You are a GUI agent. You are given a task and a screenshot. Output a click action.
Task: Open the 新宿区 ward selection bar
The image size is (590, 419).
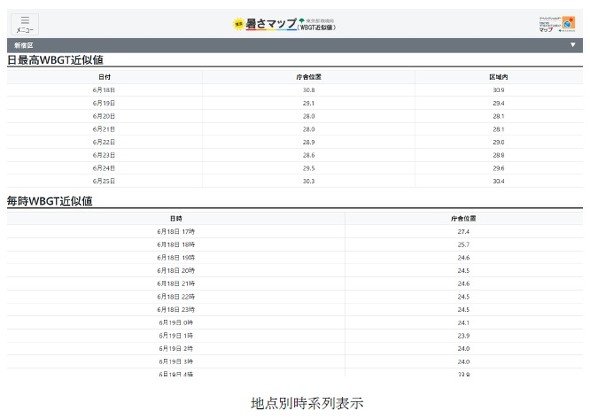[x=295, y=45]
